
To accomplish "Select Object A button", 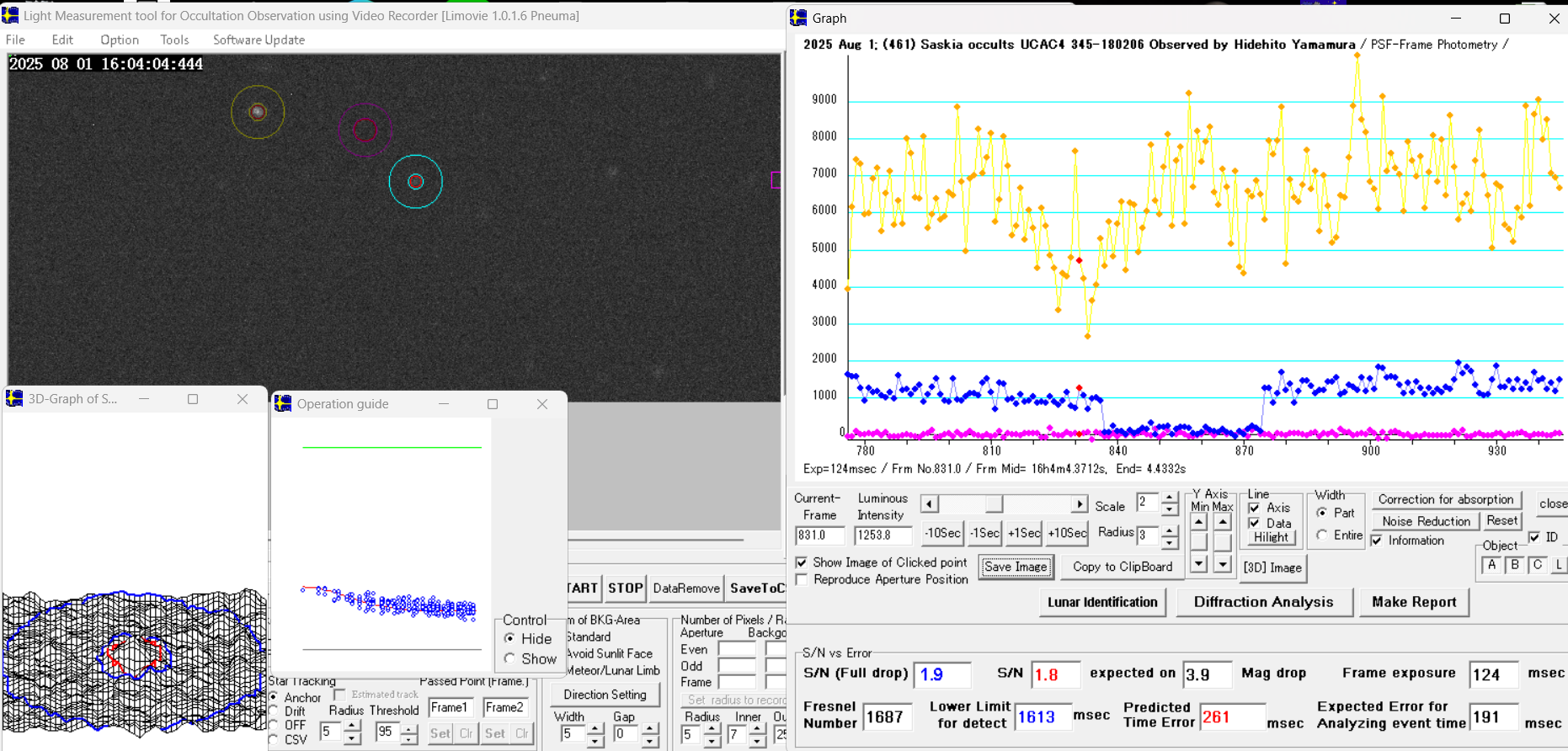I will [1491, 565].
